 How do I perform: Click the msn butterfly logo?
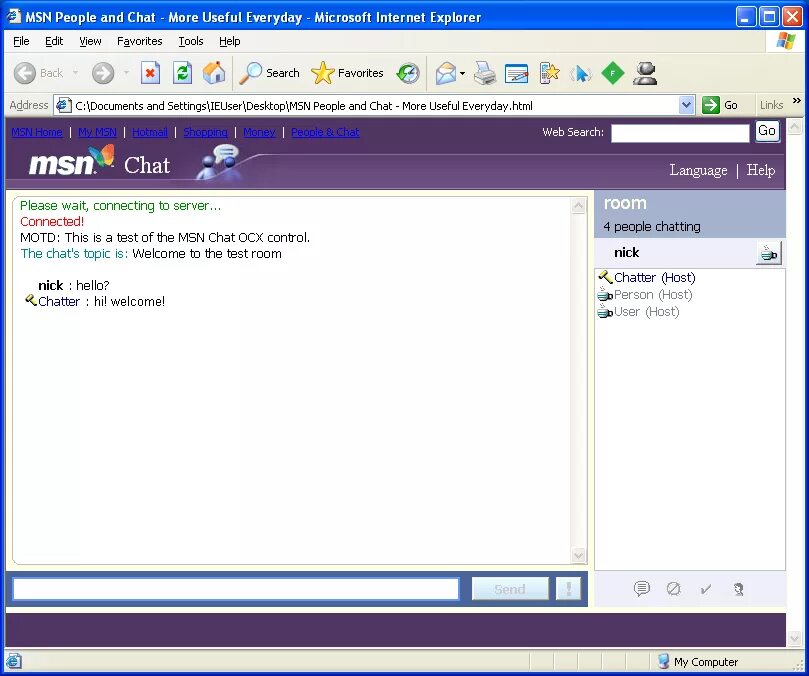(x=71, y=161)
